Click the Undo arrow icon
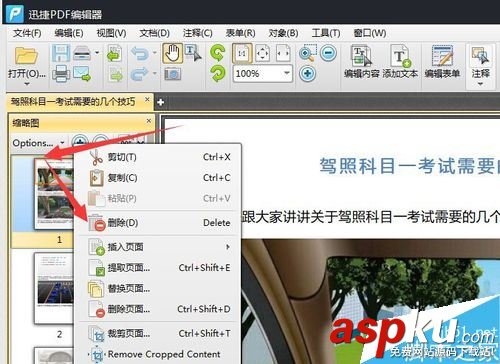The height and width of the screenshot is (364, 500). coord(140,53)
